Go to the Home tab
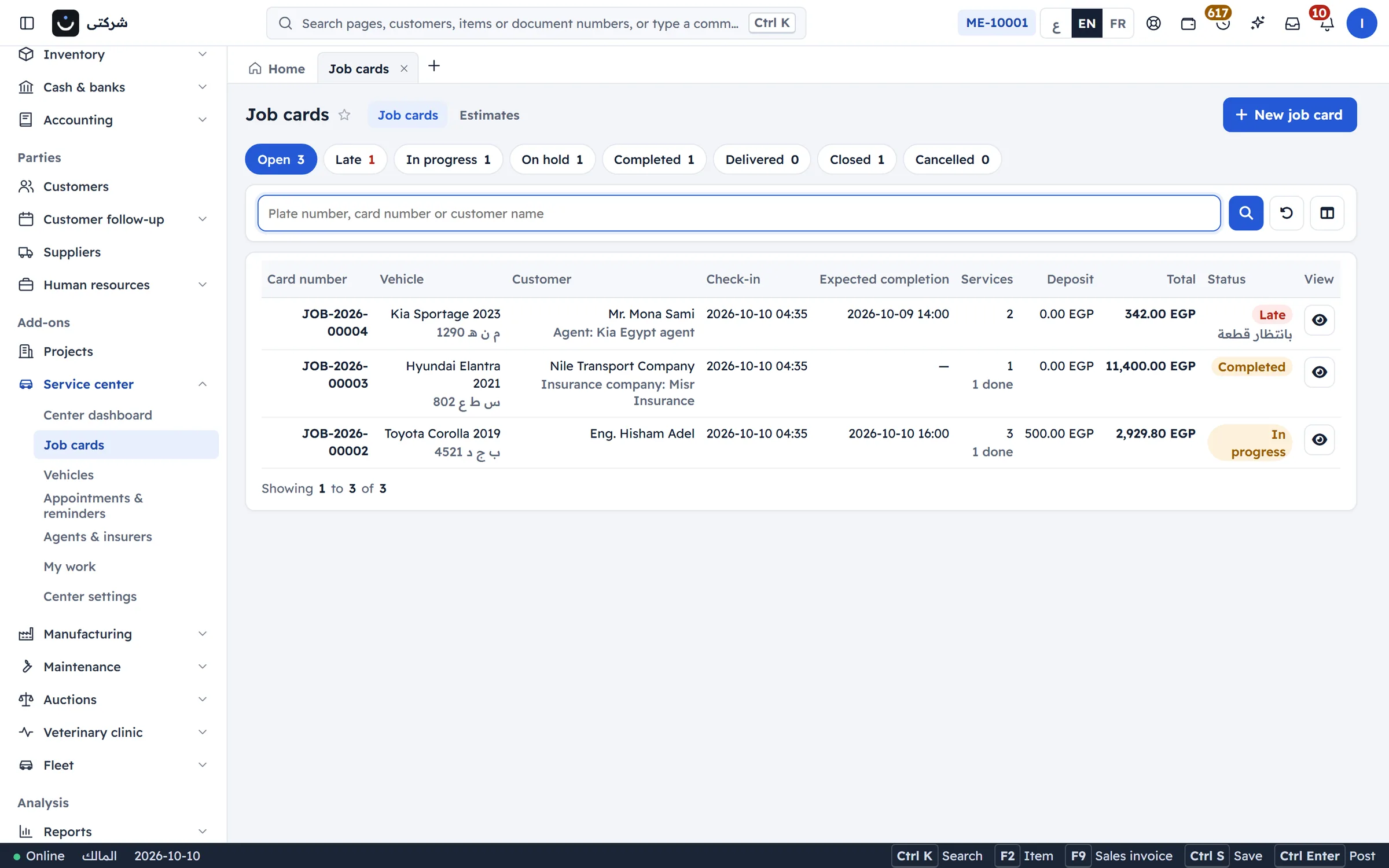 [x=277, y=68]
